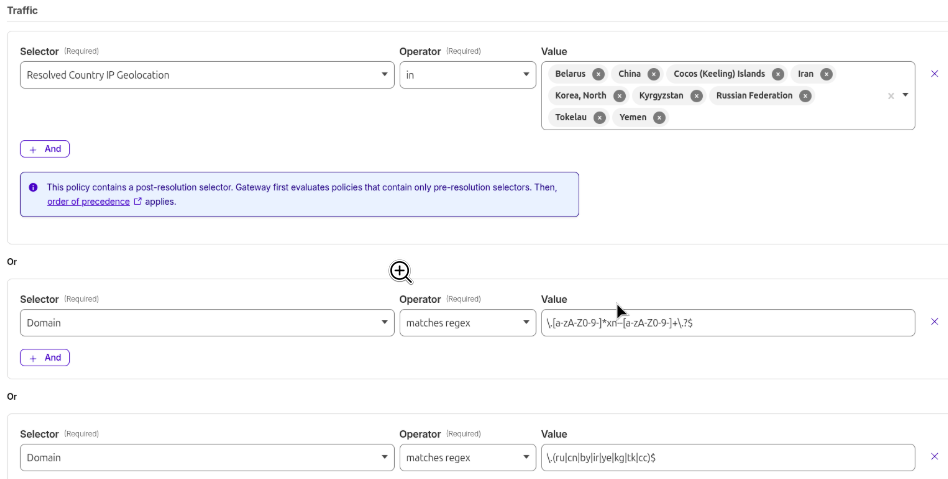Click the Russian Federation chip label
948x479 pixels.
[x=754, y=96]
